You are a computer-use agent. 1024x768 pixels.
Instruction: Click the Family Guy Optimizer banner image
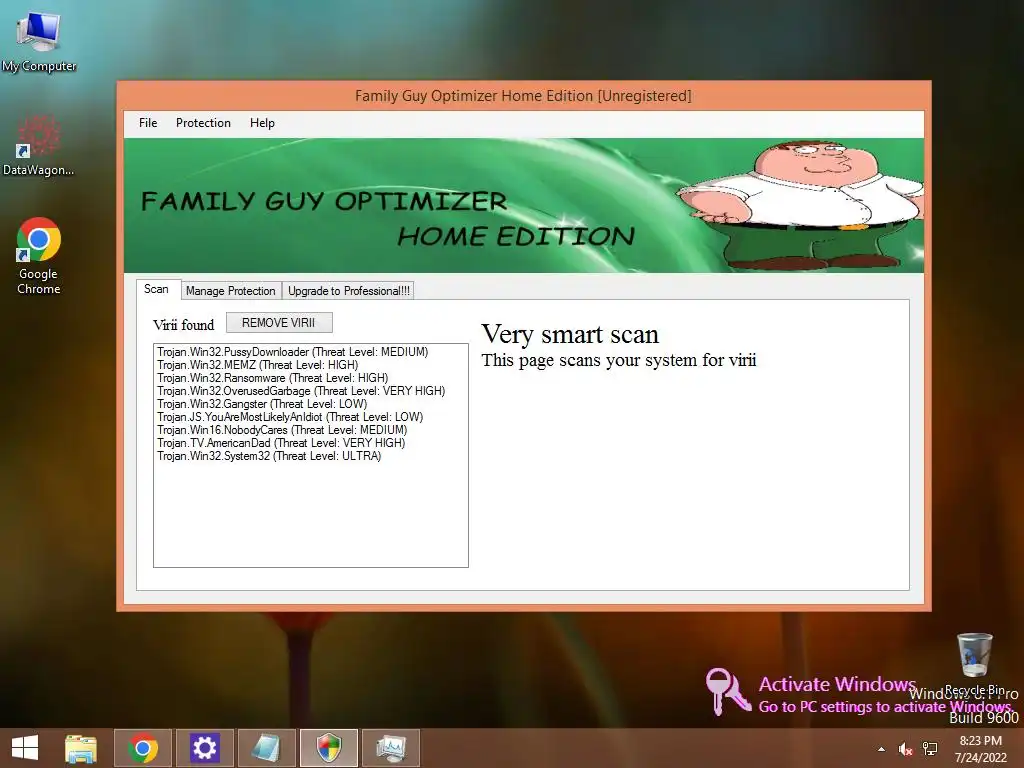[524, 205]
